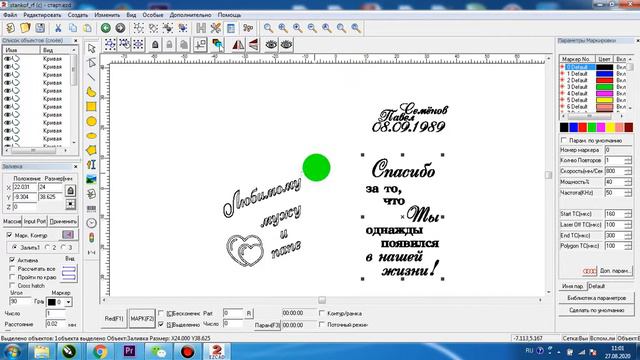This screenshot has height=360, width=640.
Task: Toggle visibility of first Кривая object
Action: [x=7, y=59]
